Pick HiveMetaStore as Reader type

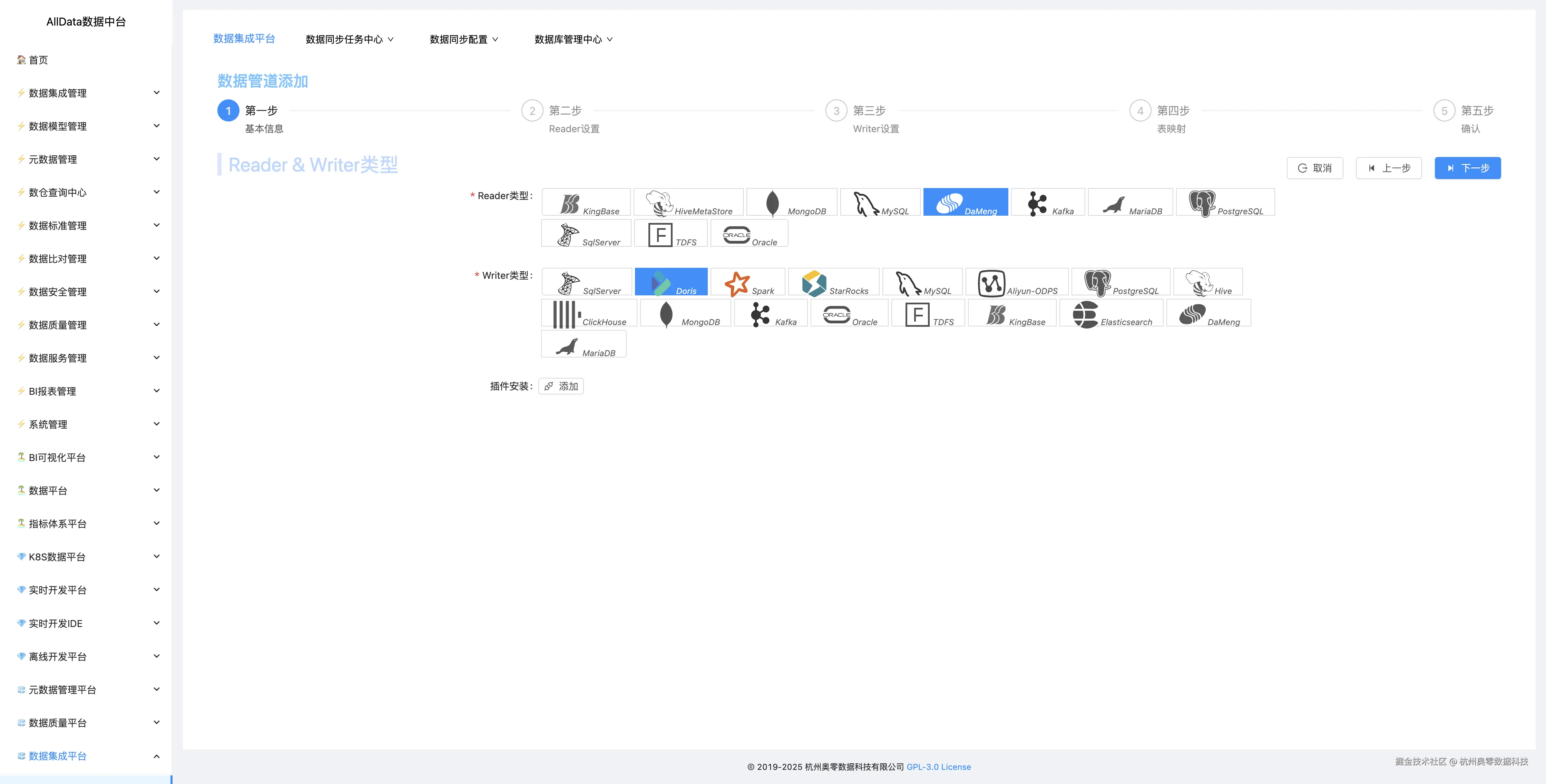pos(688,202)
